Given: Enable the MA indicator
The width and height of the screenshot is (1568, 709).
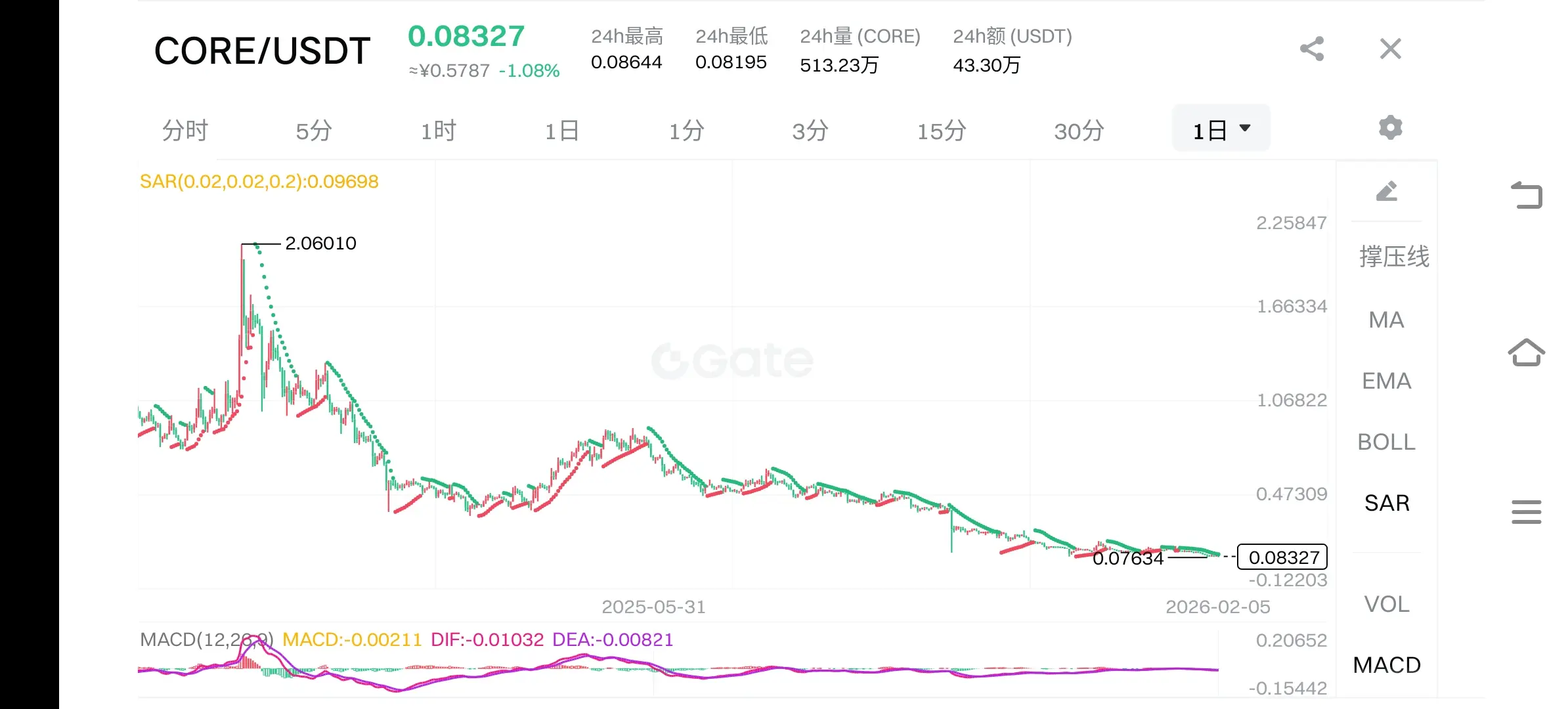Looking at the screenshot, I should pos(1386,320).
